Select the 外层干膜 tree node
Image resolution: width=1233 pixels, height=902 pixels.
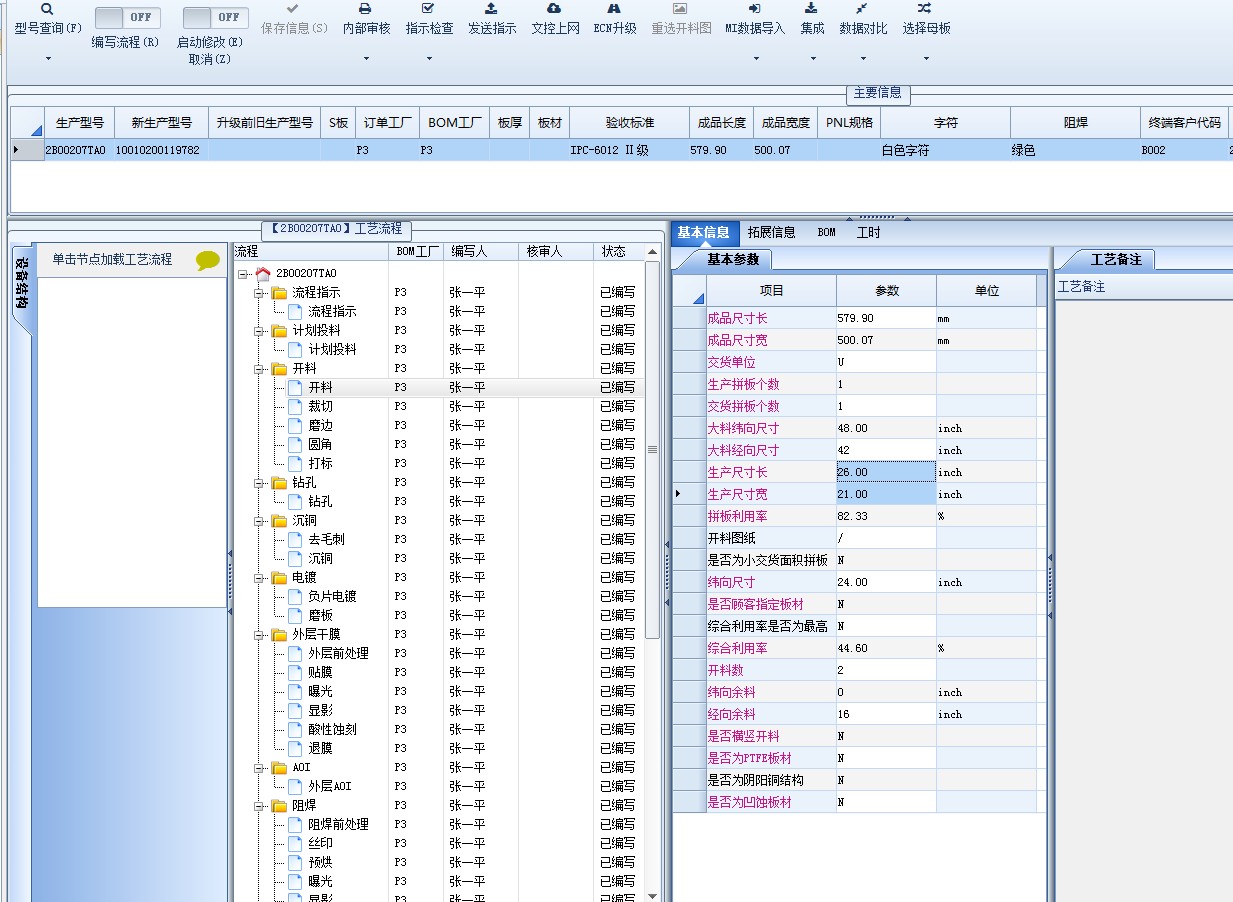[x=316, y=635]
